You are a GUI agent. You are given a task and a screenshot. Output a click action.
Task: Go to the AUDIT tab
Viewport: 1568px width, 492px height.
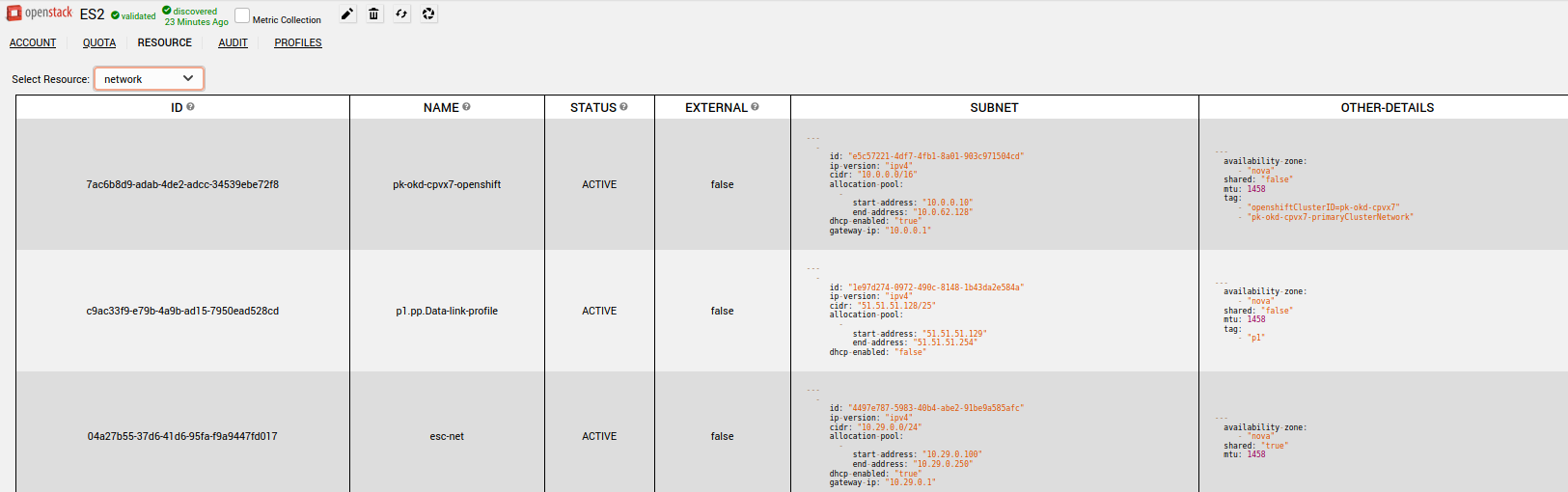[233, 42]
